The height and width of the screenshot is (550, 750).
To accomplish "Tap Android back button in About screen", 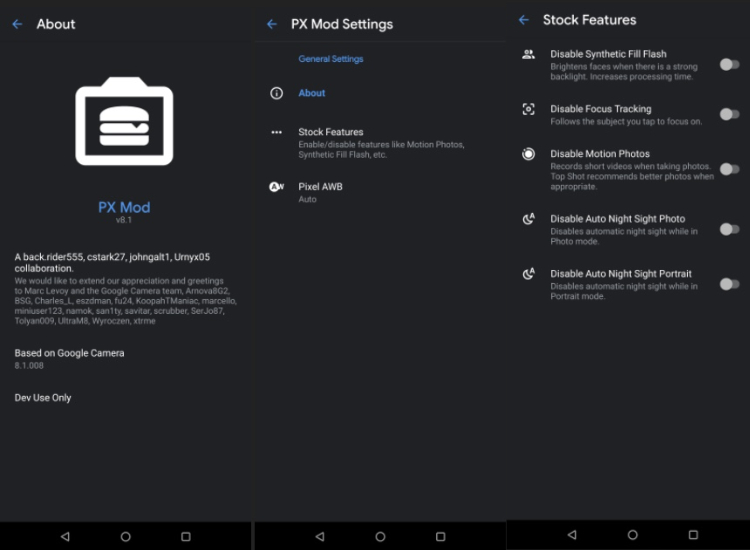I will tap(65, 537).
